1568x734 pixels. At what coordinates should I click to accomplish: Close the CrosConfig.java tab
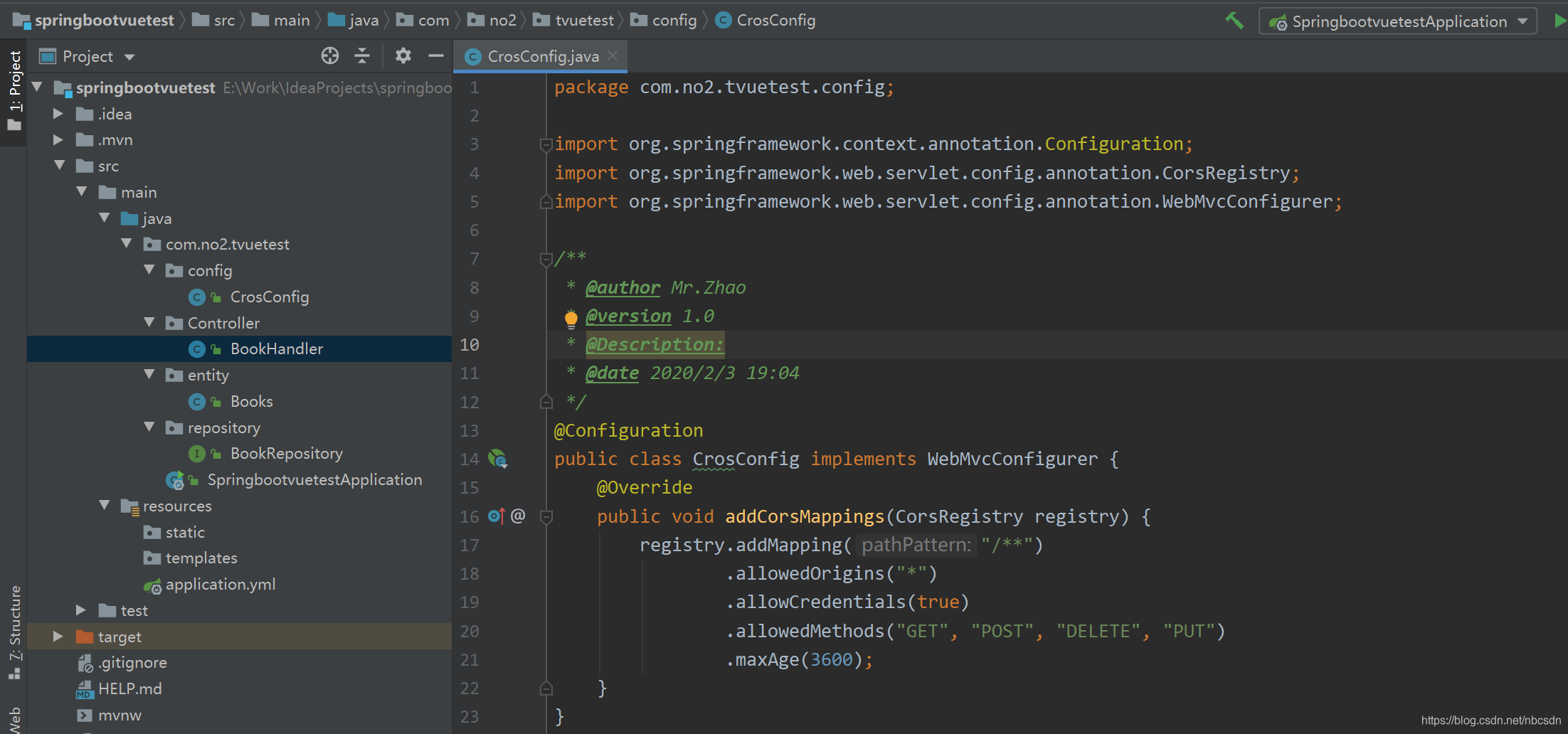point(613,55)
